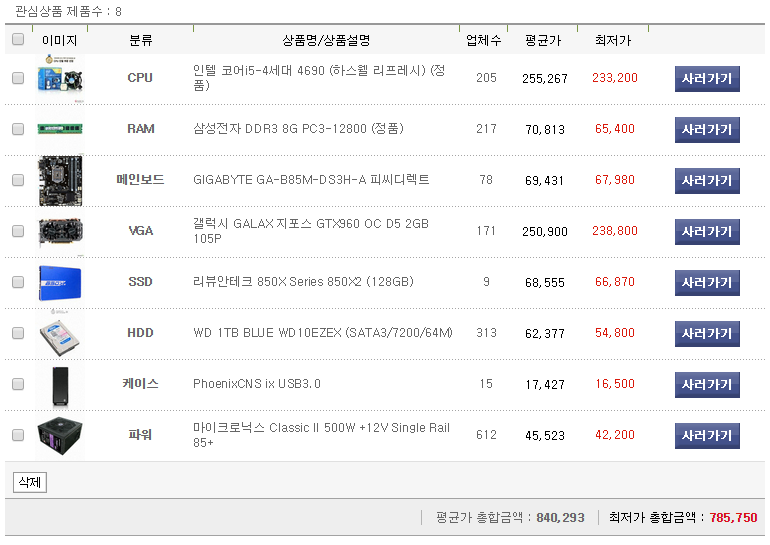The width and height of the screenshot is (770, 545).
Task: Click the 삭제 delete button
Action: pyautogui.click(x=30, y=482)
